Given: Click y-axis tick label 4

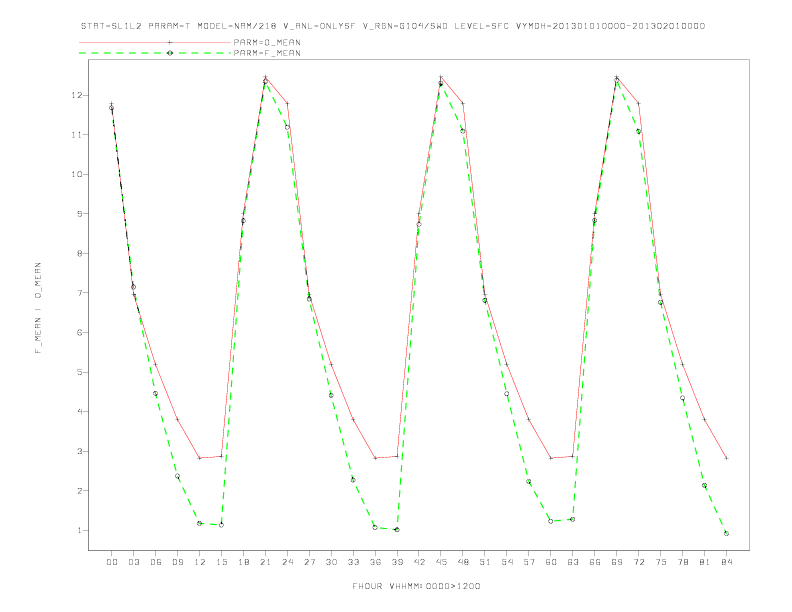Looking at the screenshot, I should (79, 412).
